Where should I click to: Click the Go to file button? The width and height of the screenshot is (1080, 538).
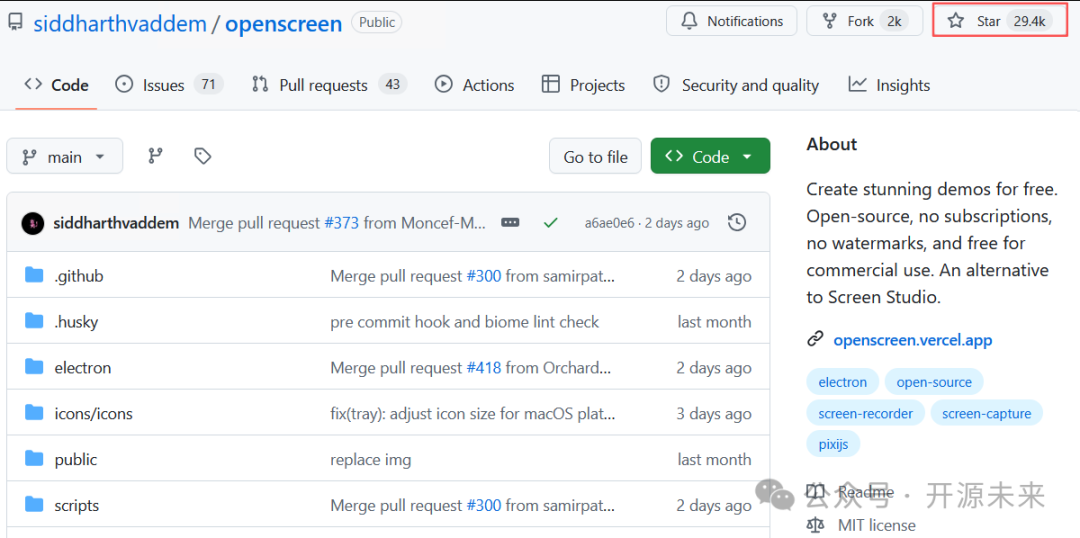pos(595,156)
